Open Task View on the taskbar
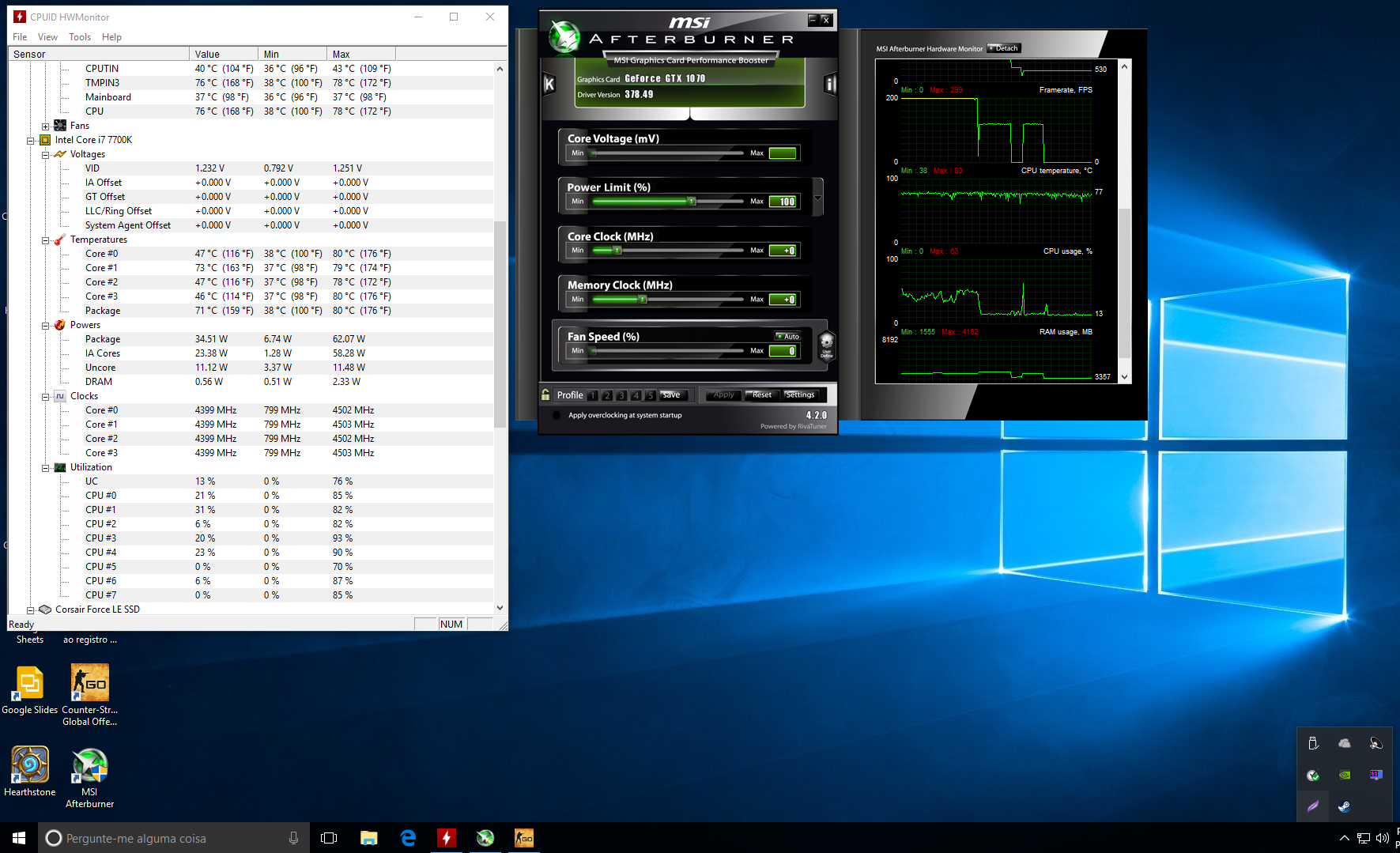 pyautogui.click(x=329, y=838)
